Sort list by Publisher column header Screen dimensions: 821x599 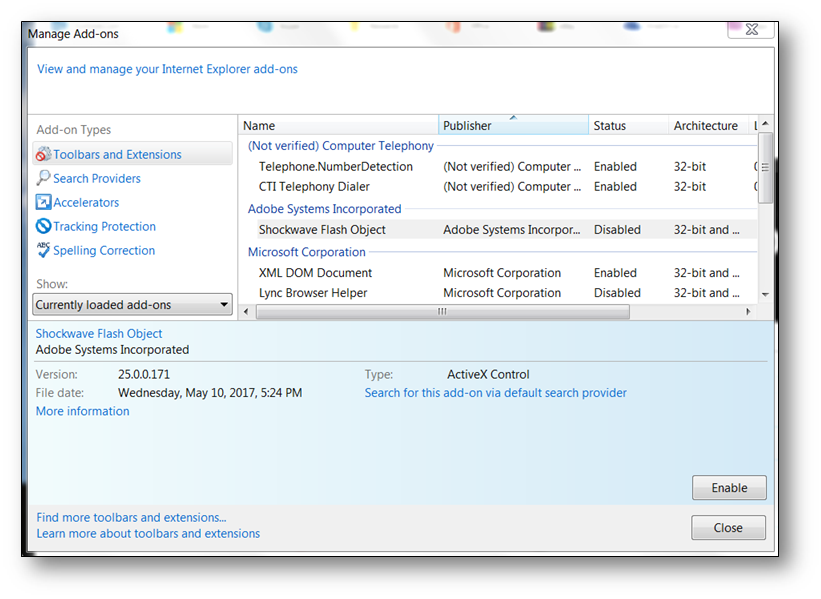(x=513, y=126)
